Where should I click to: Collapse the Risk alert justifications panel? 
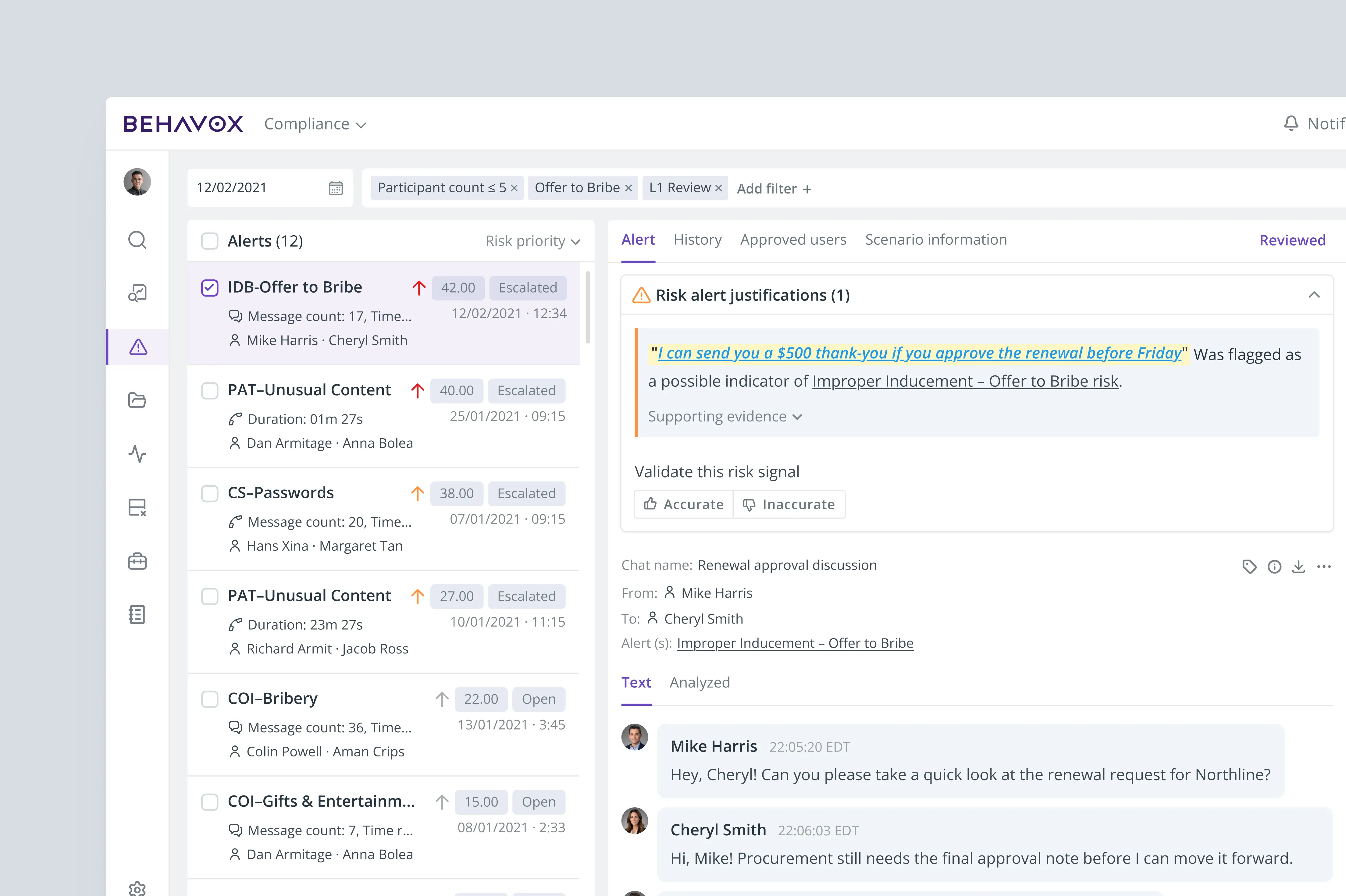[1314, 295]
